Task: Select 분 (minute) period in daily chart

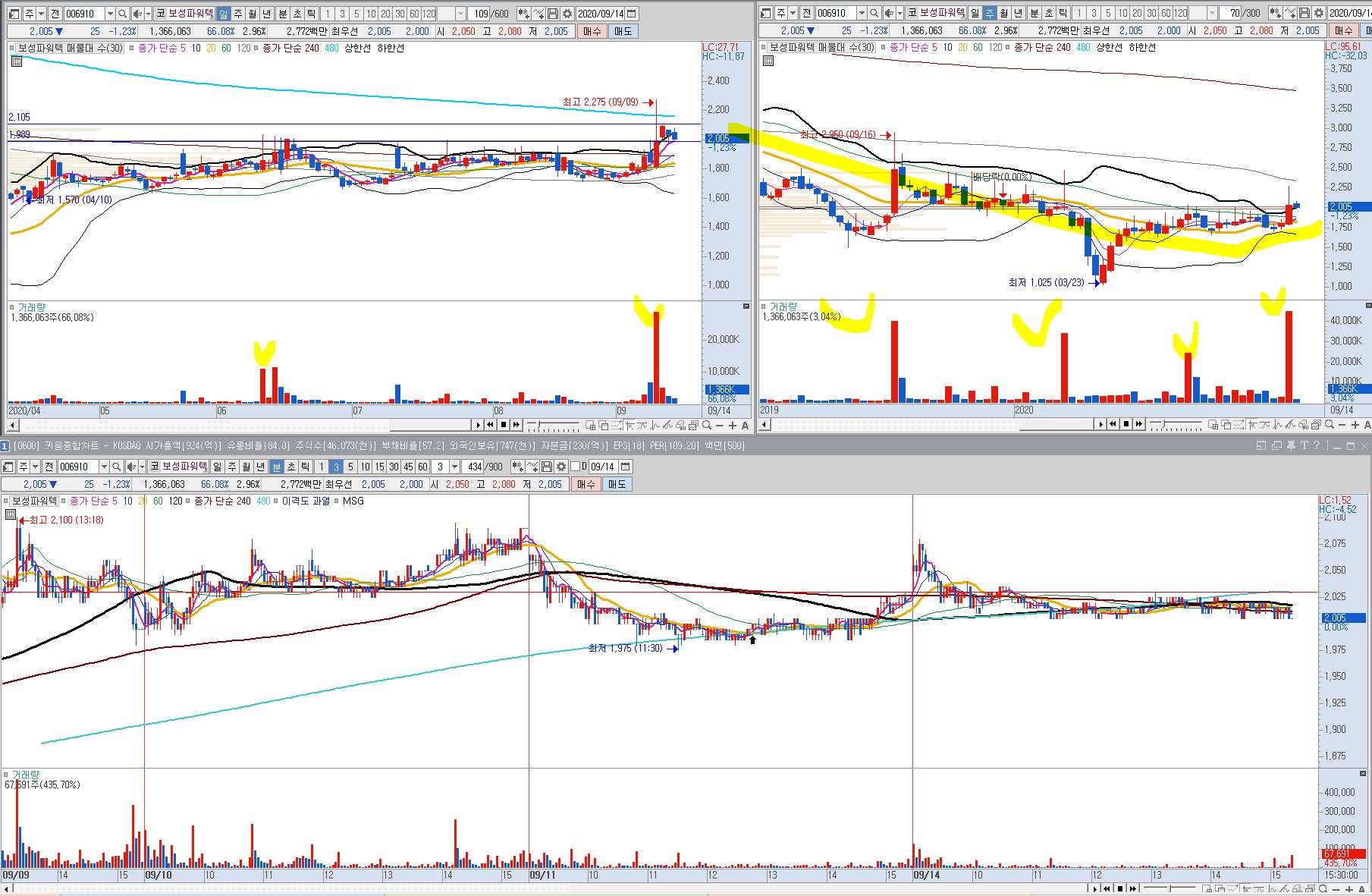Action: [282, 14]
